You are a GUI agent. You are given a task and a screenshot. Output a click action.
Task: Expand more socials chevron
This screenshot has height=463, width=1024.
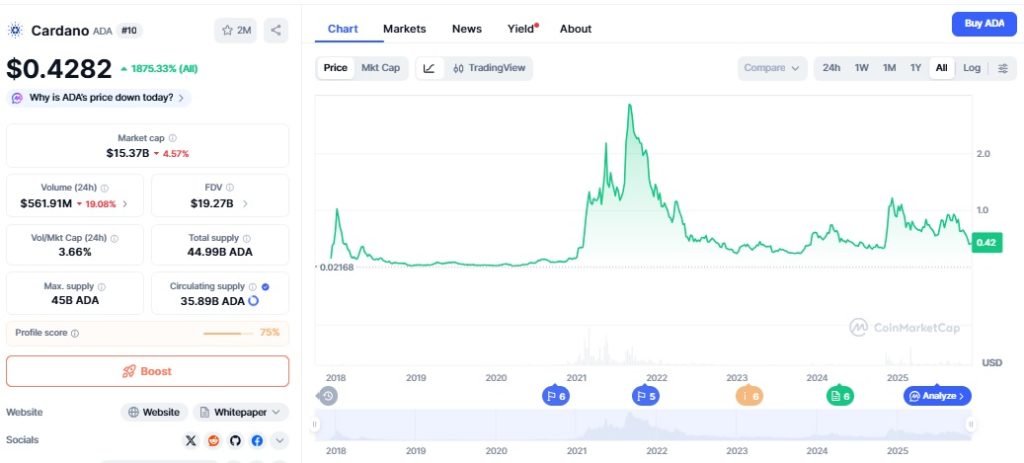[x=280, y=441]
